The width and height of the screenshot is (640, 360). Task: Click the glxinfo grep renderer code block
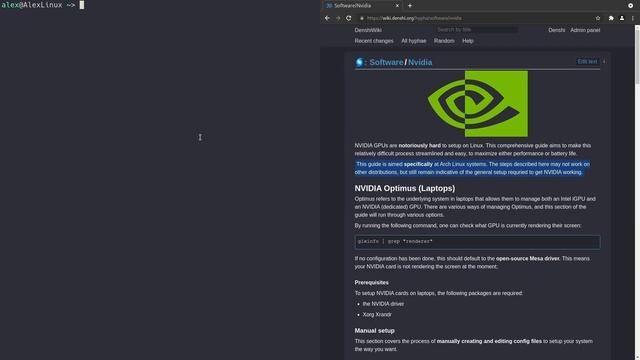tap(477, 242)
